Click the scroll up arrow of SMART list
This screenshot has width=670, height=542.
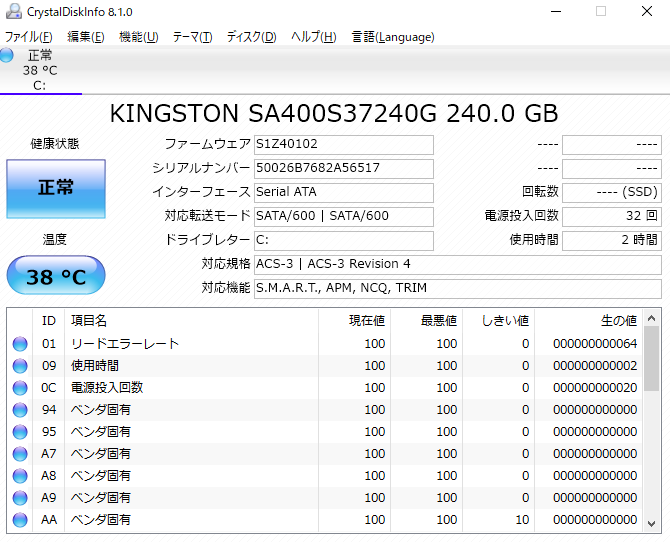(x=651, y=318)
